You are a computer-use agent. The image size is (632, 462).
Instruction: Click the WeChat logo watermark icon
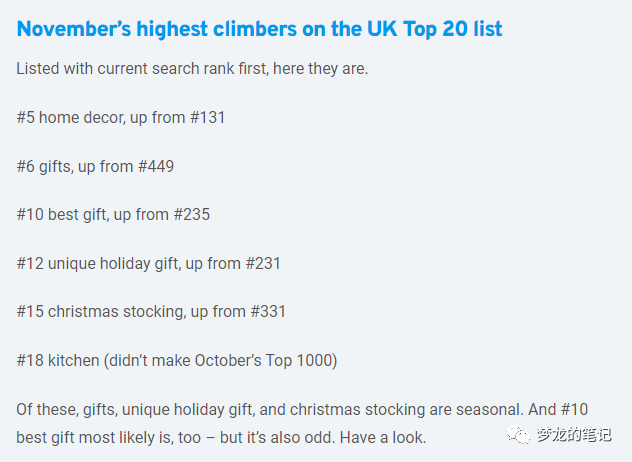click(x=518, y=434)
